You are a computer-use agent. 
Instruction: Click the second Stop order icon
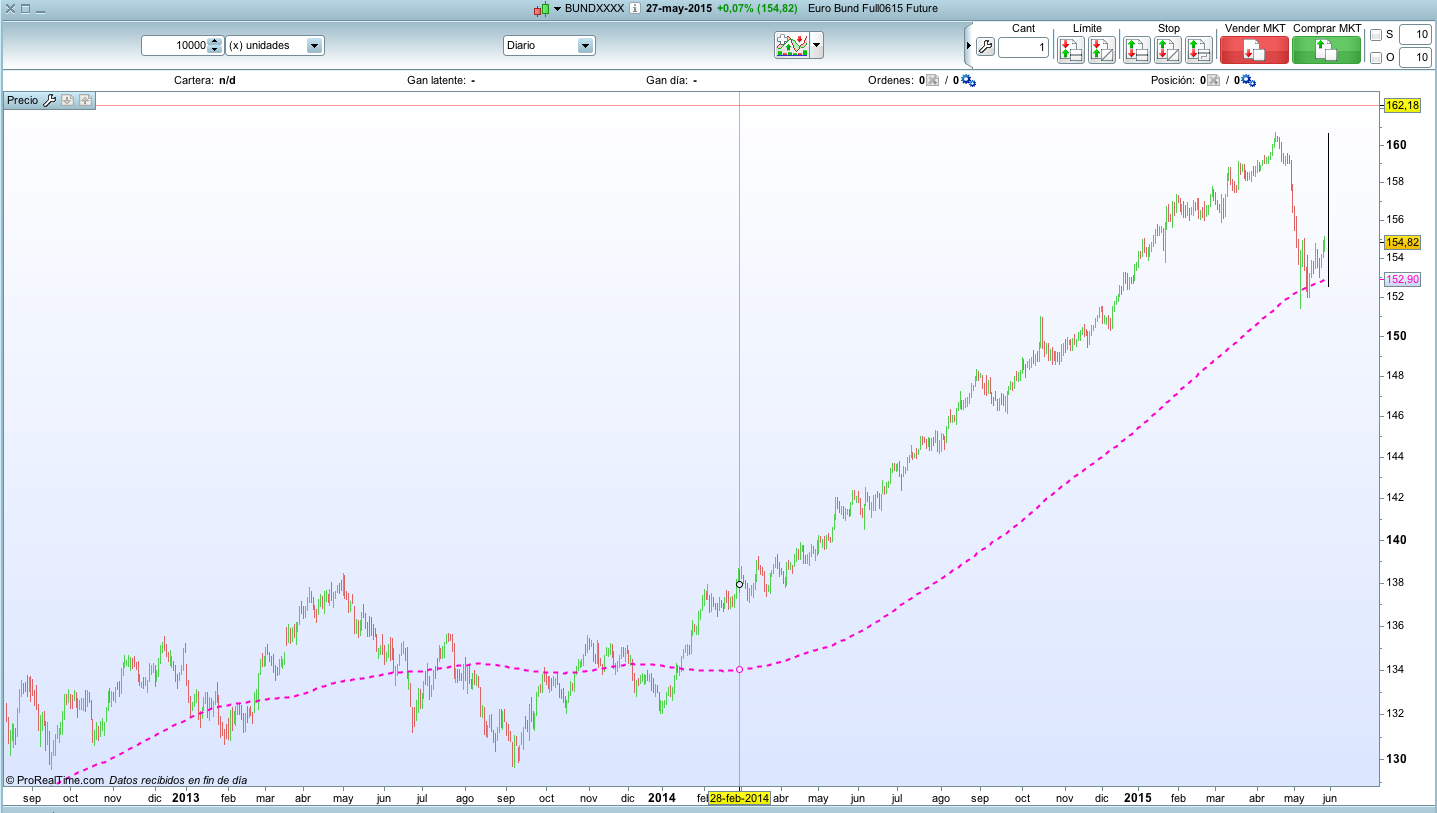(1167, 50)
